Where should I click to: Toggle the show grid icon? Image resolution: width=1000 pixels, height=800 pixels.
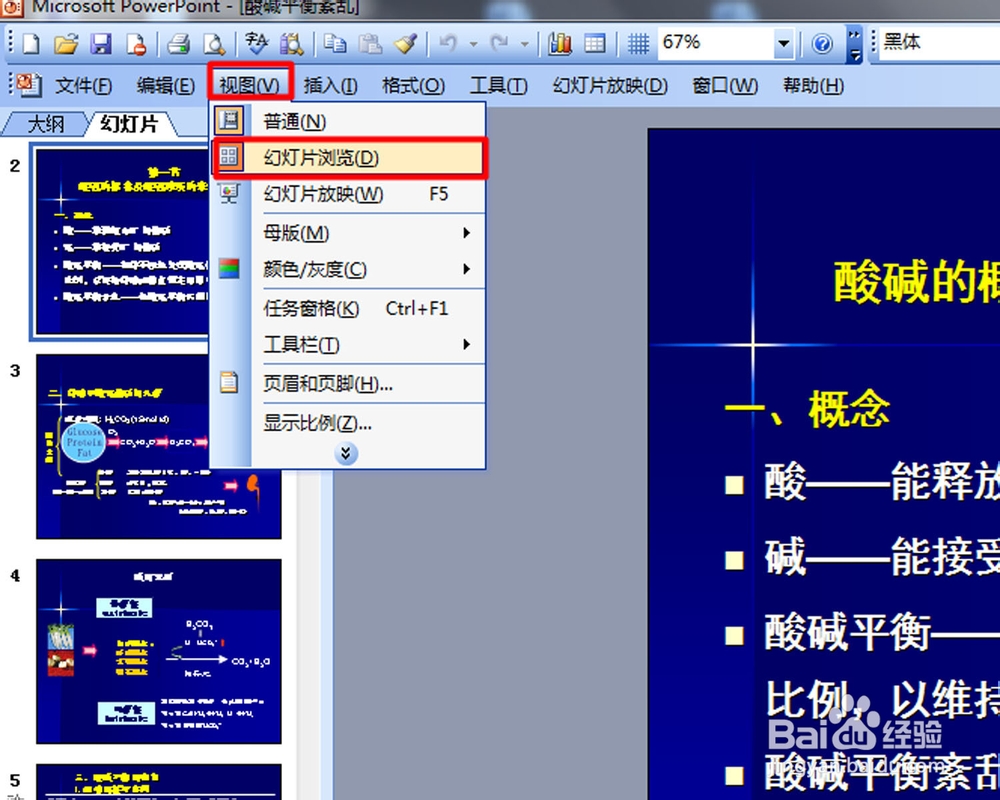[x=638, y=43]
